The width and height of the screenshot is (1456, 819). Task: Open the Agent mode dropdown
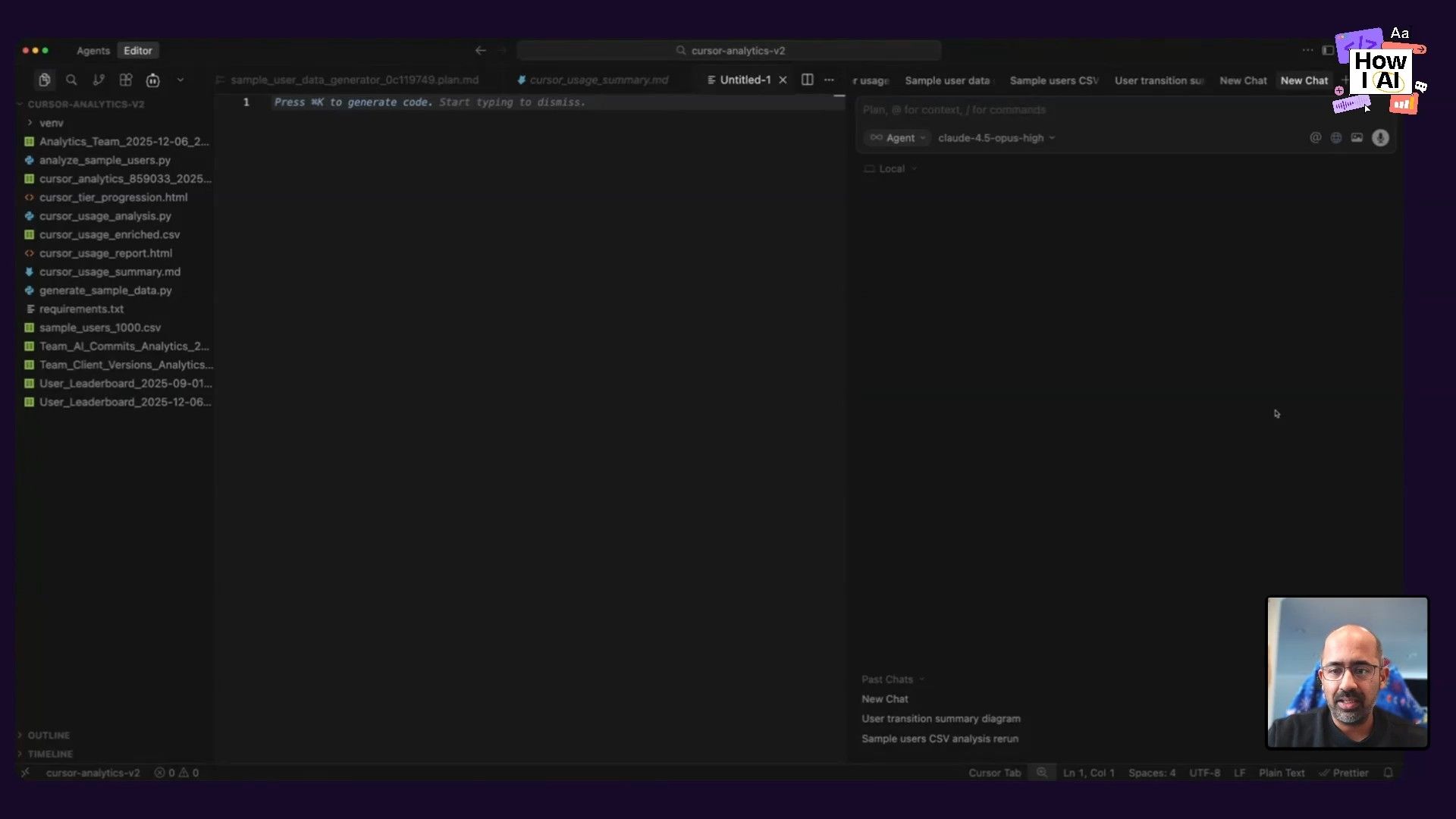click(898, 138)
